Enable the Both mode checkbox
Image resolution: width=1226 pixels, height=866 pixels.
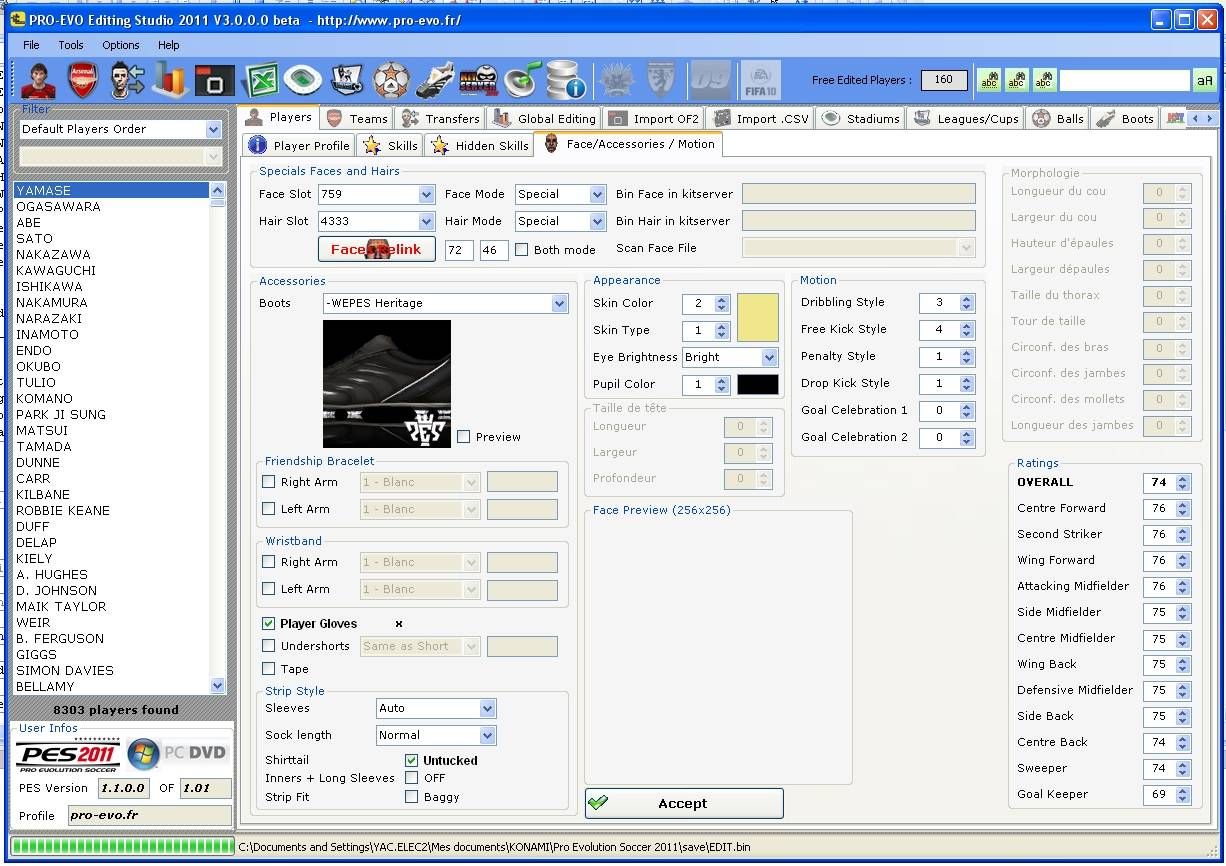(521, 250)
